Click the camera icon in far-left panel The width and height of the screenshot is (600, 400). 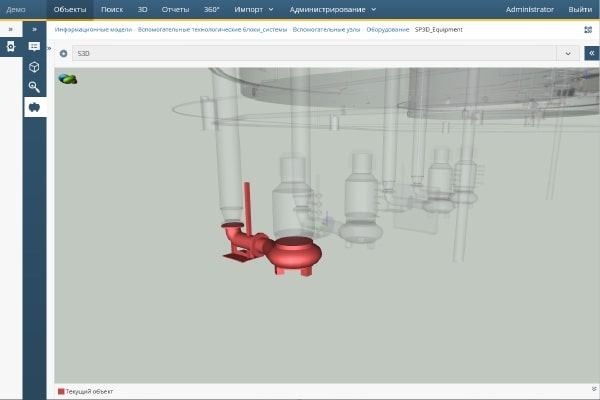11,47
